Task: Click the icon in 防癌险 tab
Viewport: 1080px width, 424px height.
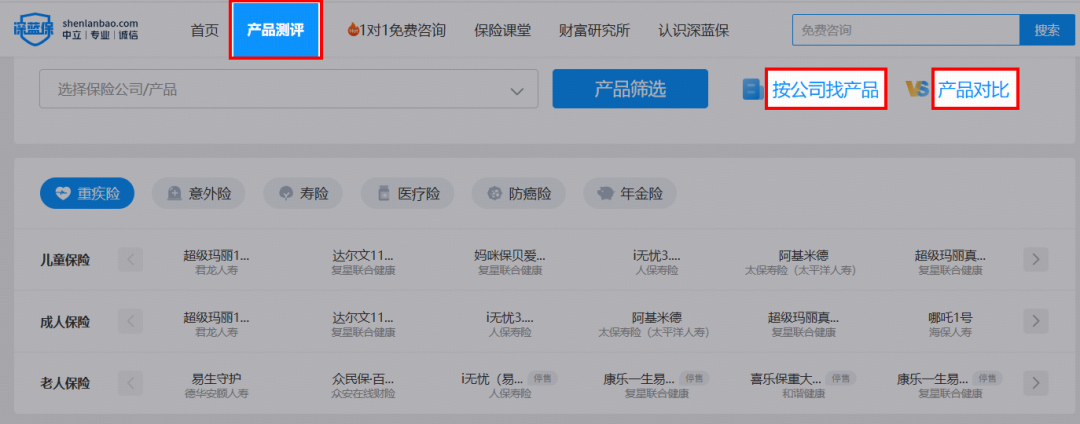Action: click(495, 194)
